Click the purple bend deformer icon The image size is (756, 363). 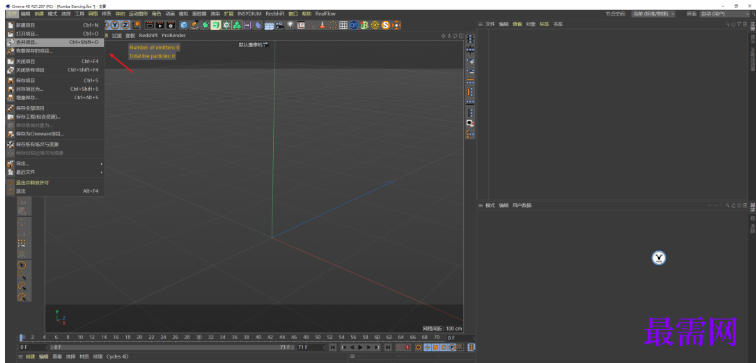257,25
